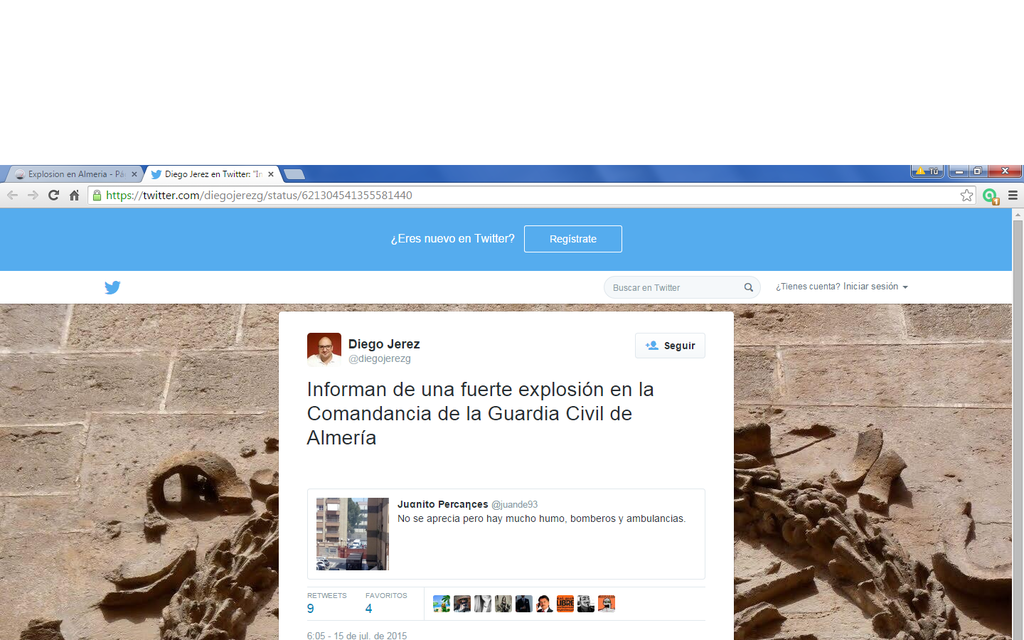The height and width of the screenshot is (640, 1024).
Task: Click the @diegojerezg handle
Action: tap(379, 359)
